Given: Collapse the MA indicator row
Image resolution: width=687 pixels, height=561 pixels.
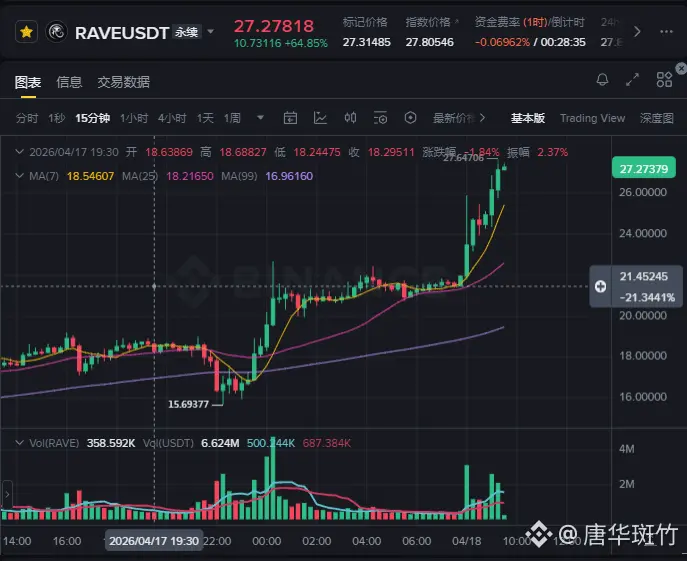Looking at the screenshot, I should (19, 176).
